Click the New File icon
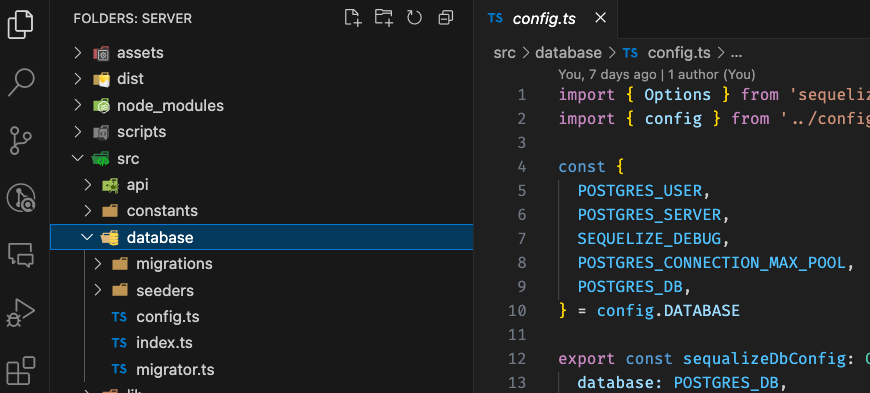This screenshot has height=393, width=870. 353,18
